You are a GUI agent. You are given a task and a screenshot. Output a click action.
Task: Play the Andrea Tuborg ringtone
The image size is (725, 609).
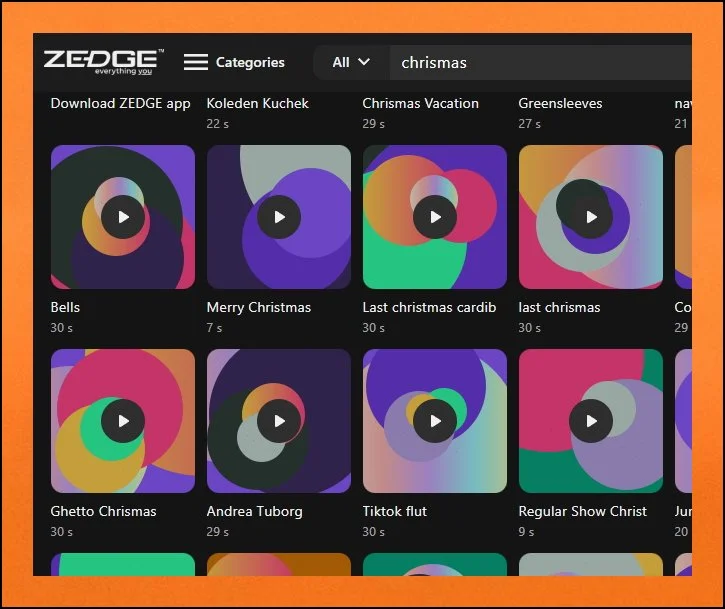coord(279,421)
